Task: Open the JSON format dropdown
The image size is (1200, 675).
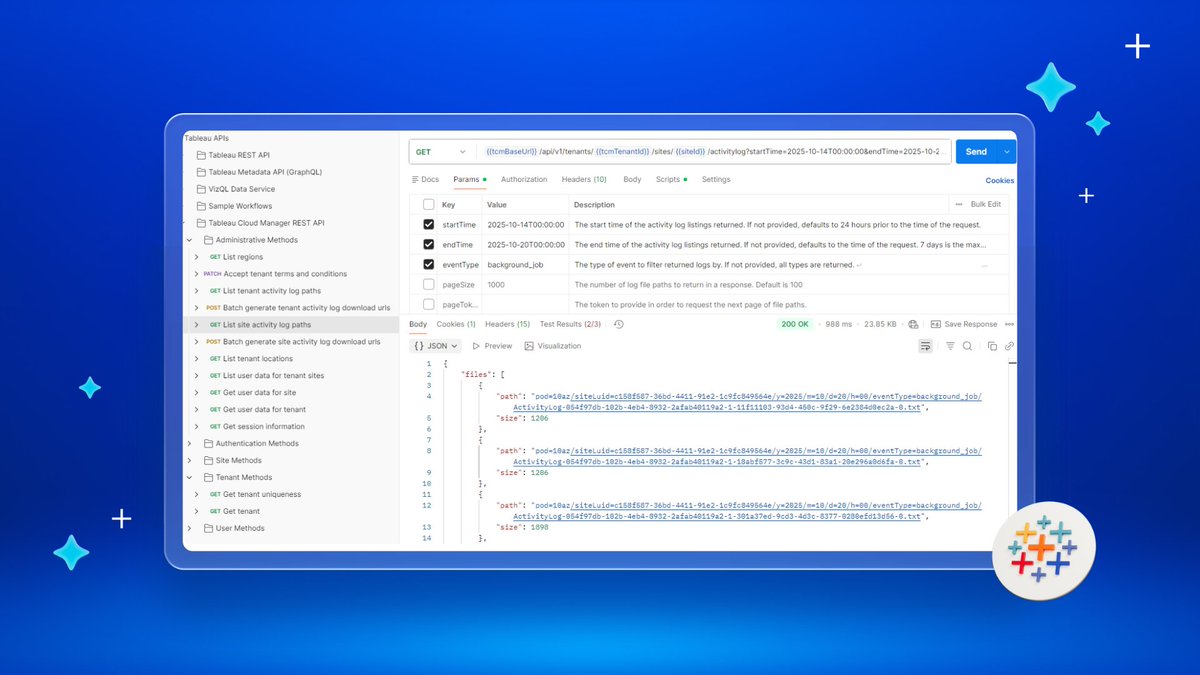Action: click(x=435, y=346)
